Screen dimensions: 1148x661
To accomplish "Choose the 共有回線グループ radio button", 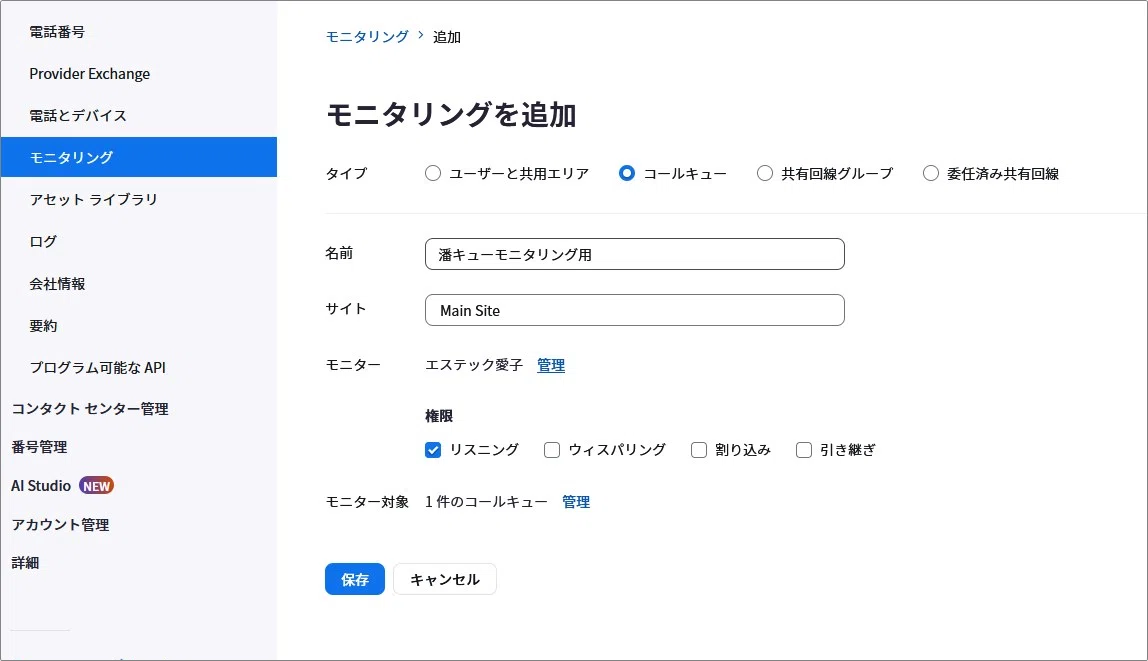I will pyautogui.click(x=764, y=173).
